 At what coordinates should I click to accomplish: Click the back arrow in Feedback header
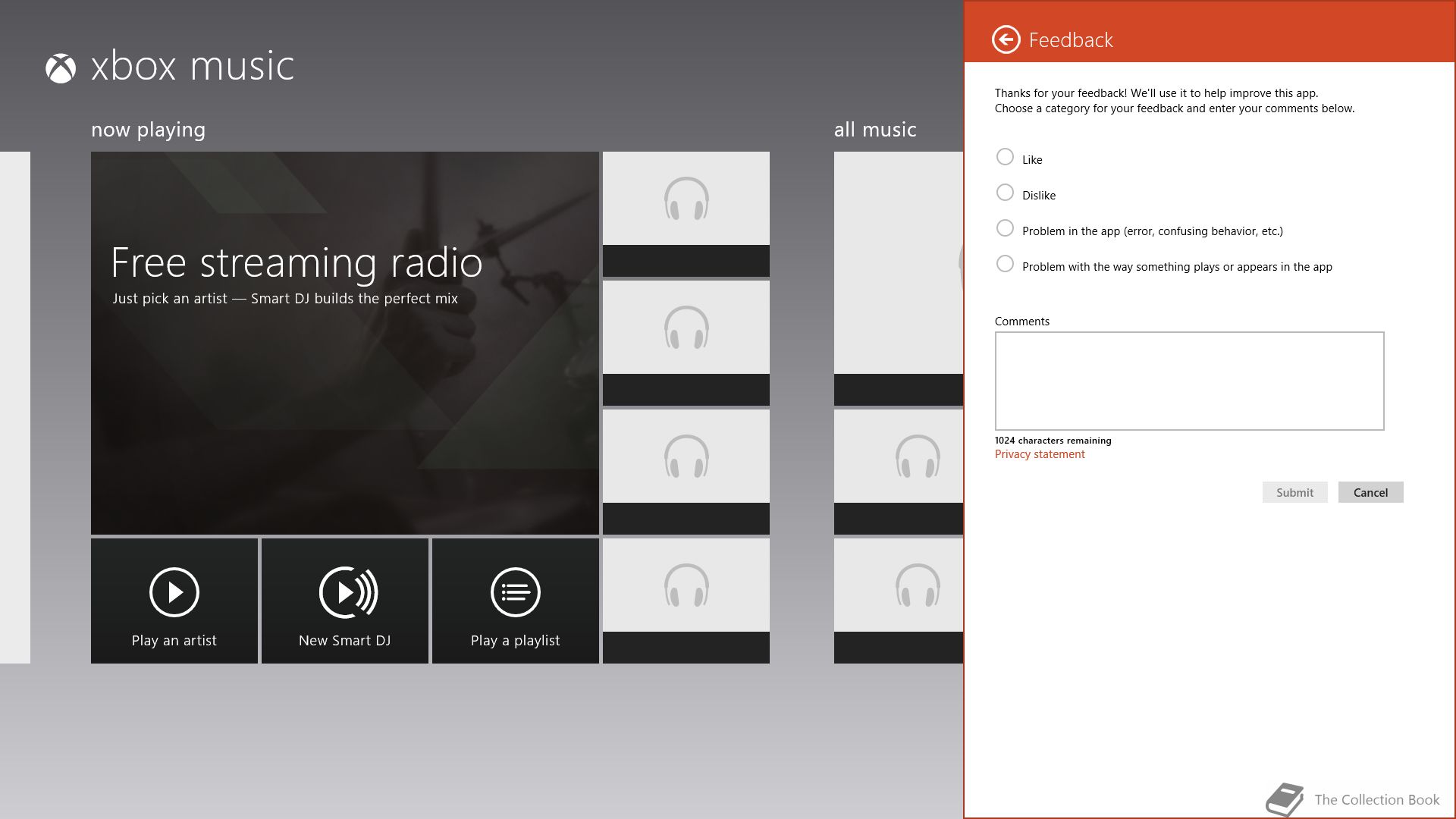tap(1006, 39)
